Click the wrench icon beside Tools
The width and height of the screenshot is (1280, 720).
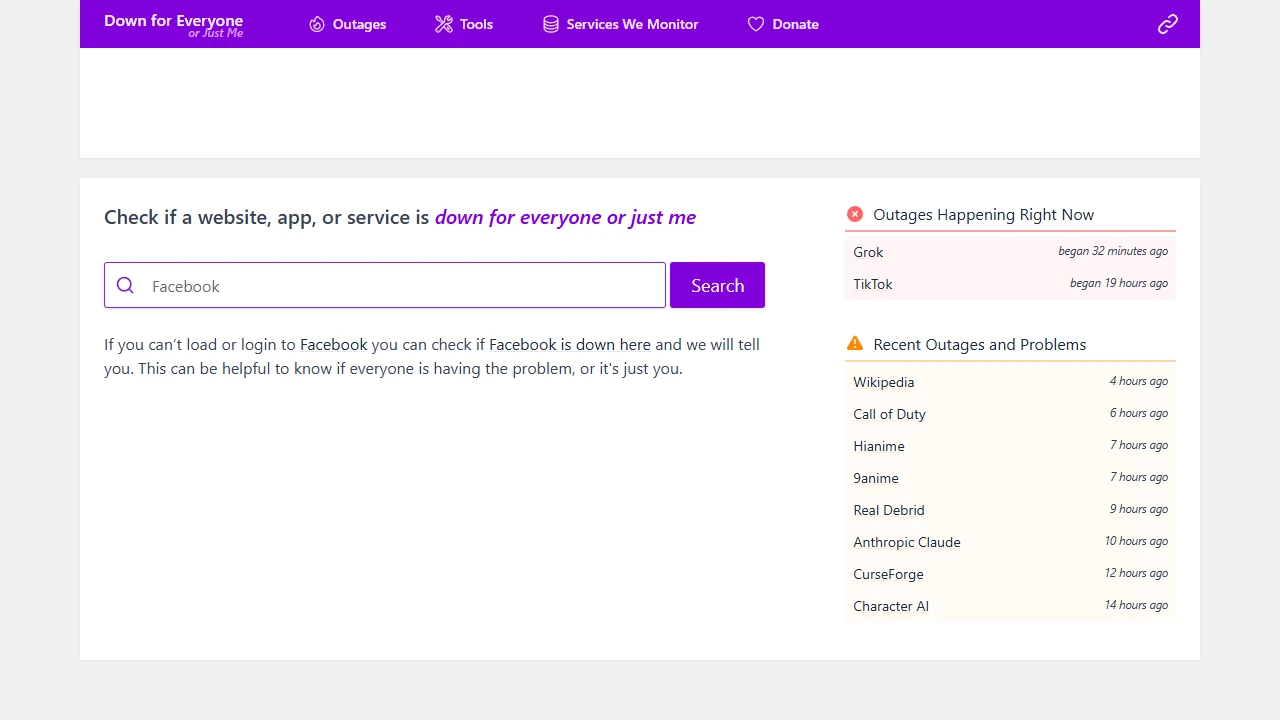(444, 24)
